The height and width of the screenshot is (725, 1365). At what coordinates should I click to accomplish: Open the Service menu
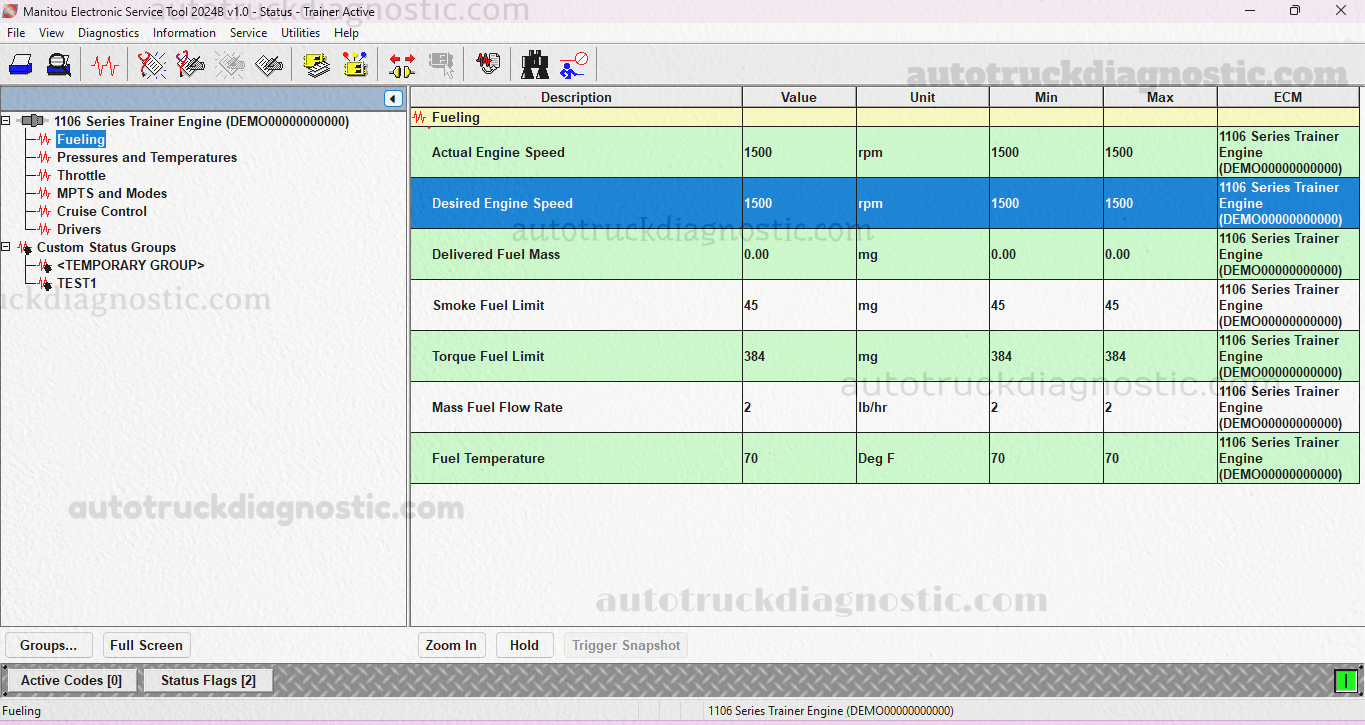tap(248, 33)
